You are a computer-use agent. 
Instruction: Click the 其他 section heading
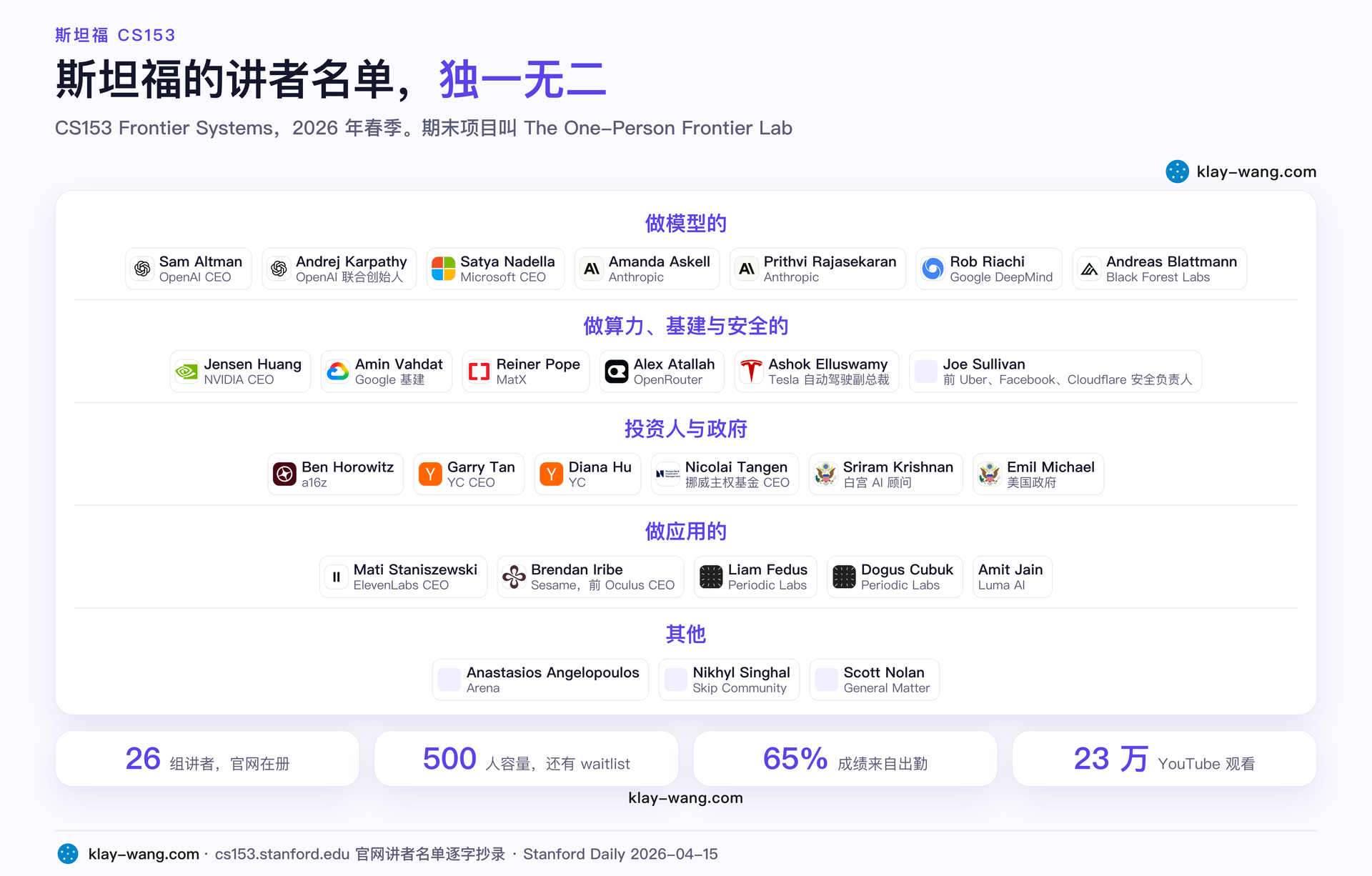(x=686, y=634)
